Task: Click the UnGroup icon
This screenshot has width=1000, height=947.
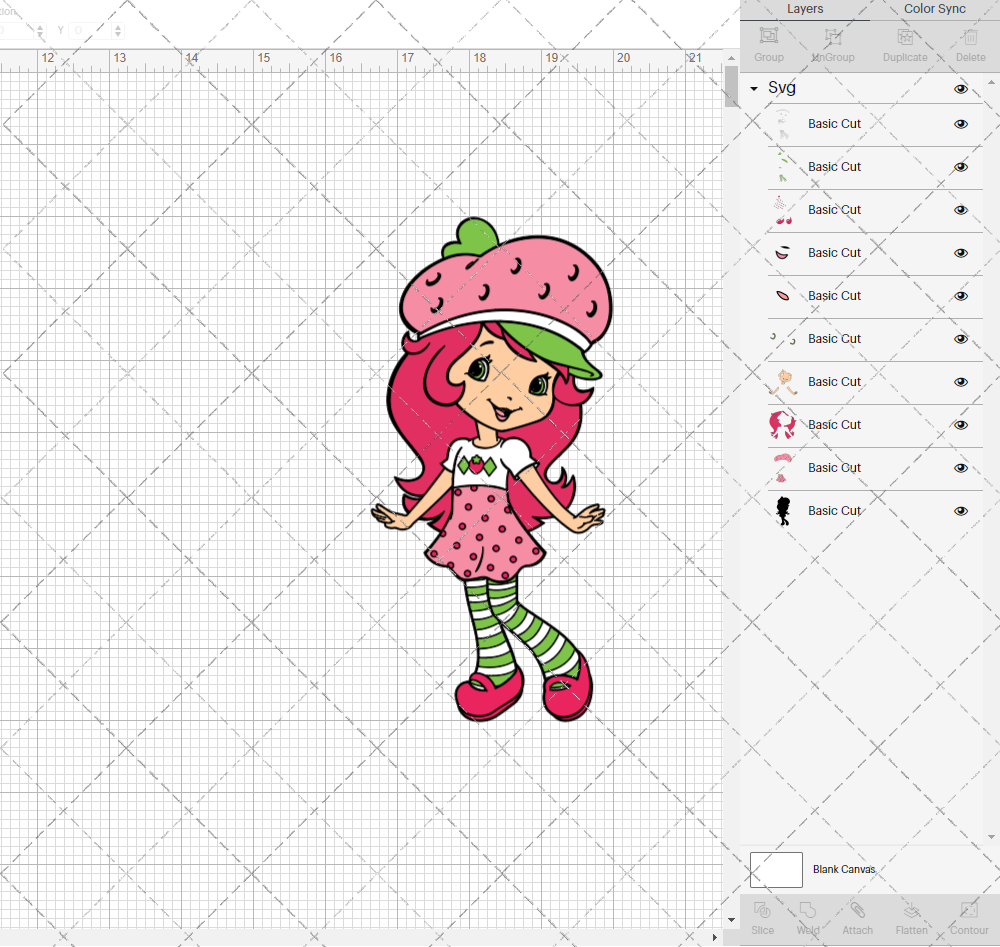Action: point(832,36)
